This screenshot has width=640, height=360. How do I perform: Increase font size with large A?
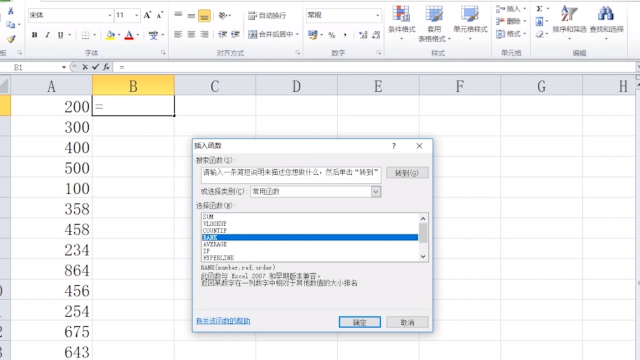[x=147, y=16]
